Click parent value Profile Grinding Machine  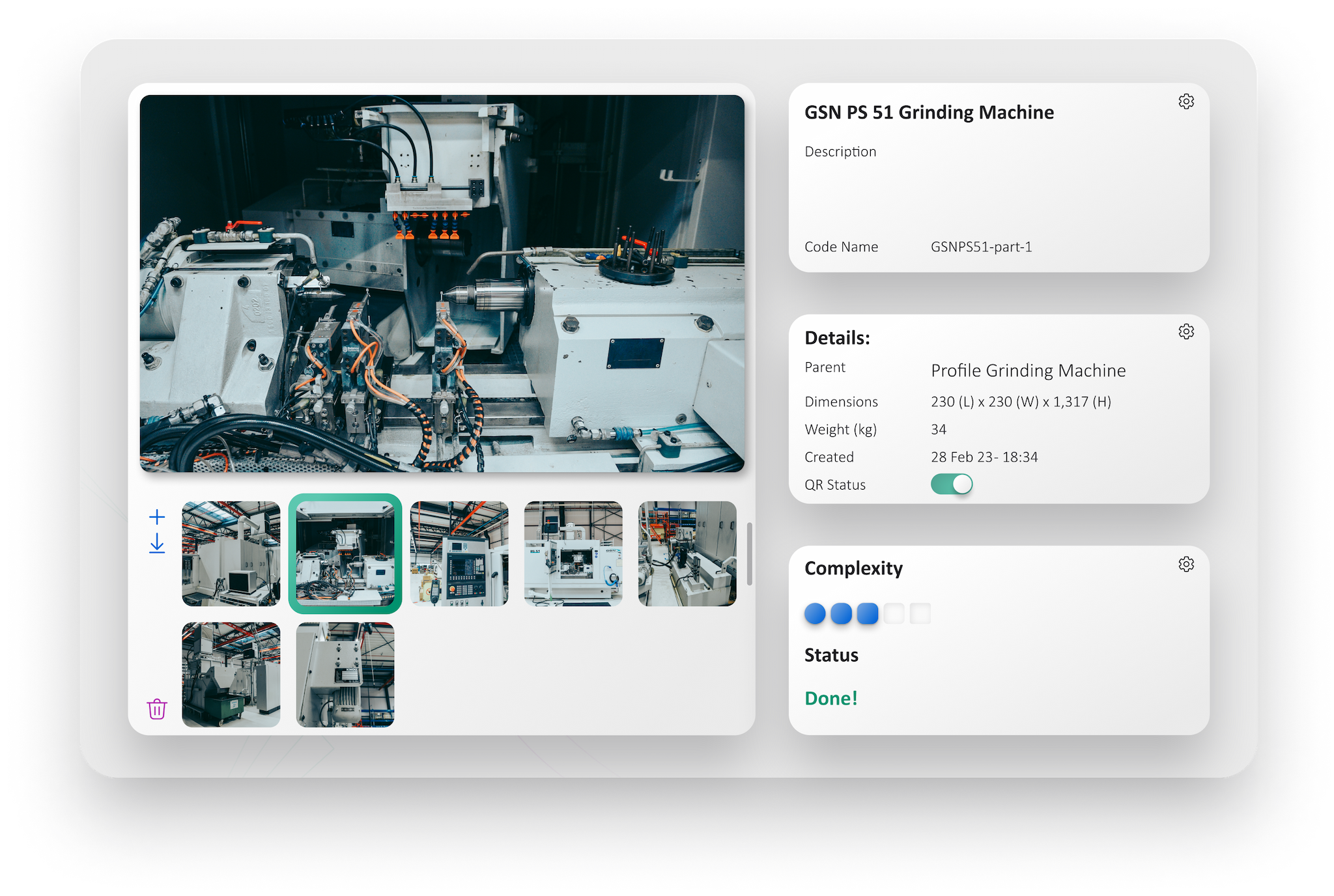1029,371
